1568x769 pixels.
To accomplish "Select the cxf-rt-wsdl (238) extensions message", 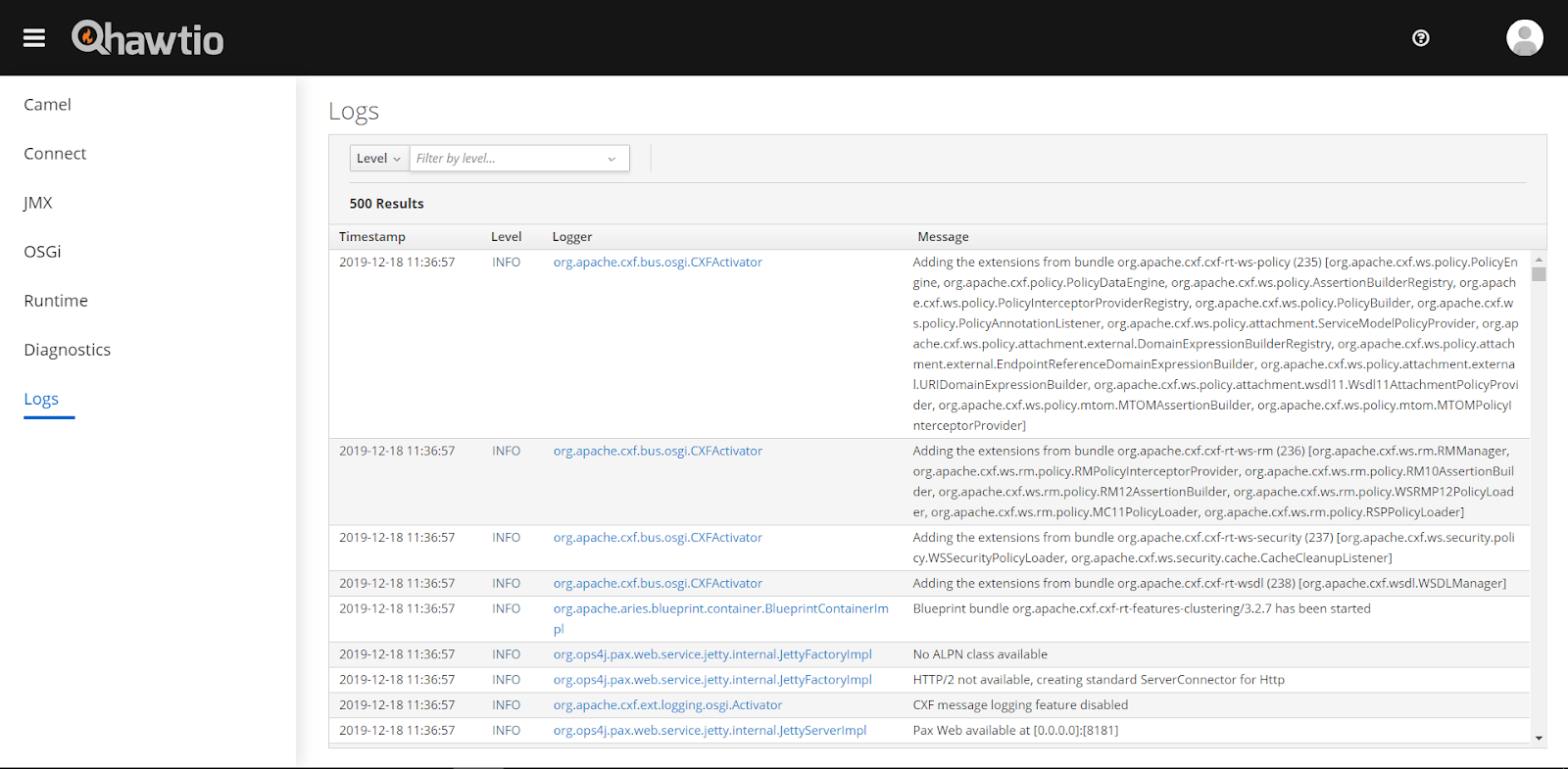I will point(1209,584).
